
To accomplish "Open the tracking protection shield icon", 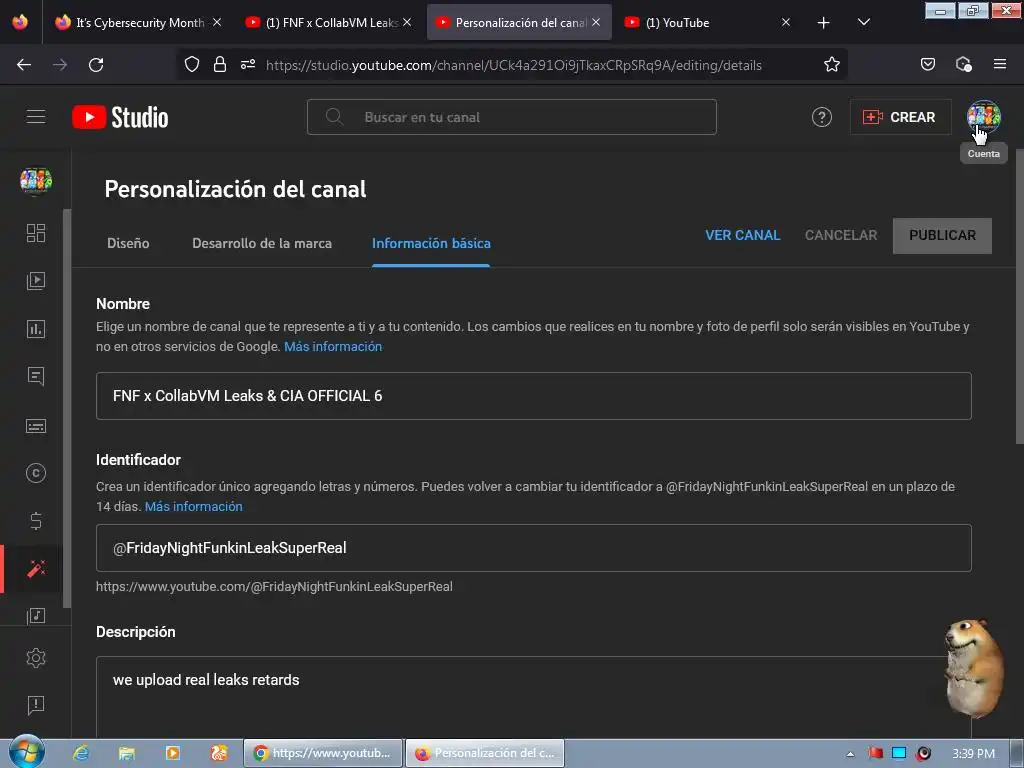I will click(x=191, y=65).
